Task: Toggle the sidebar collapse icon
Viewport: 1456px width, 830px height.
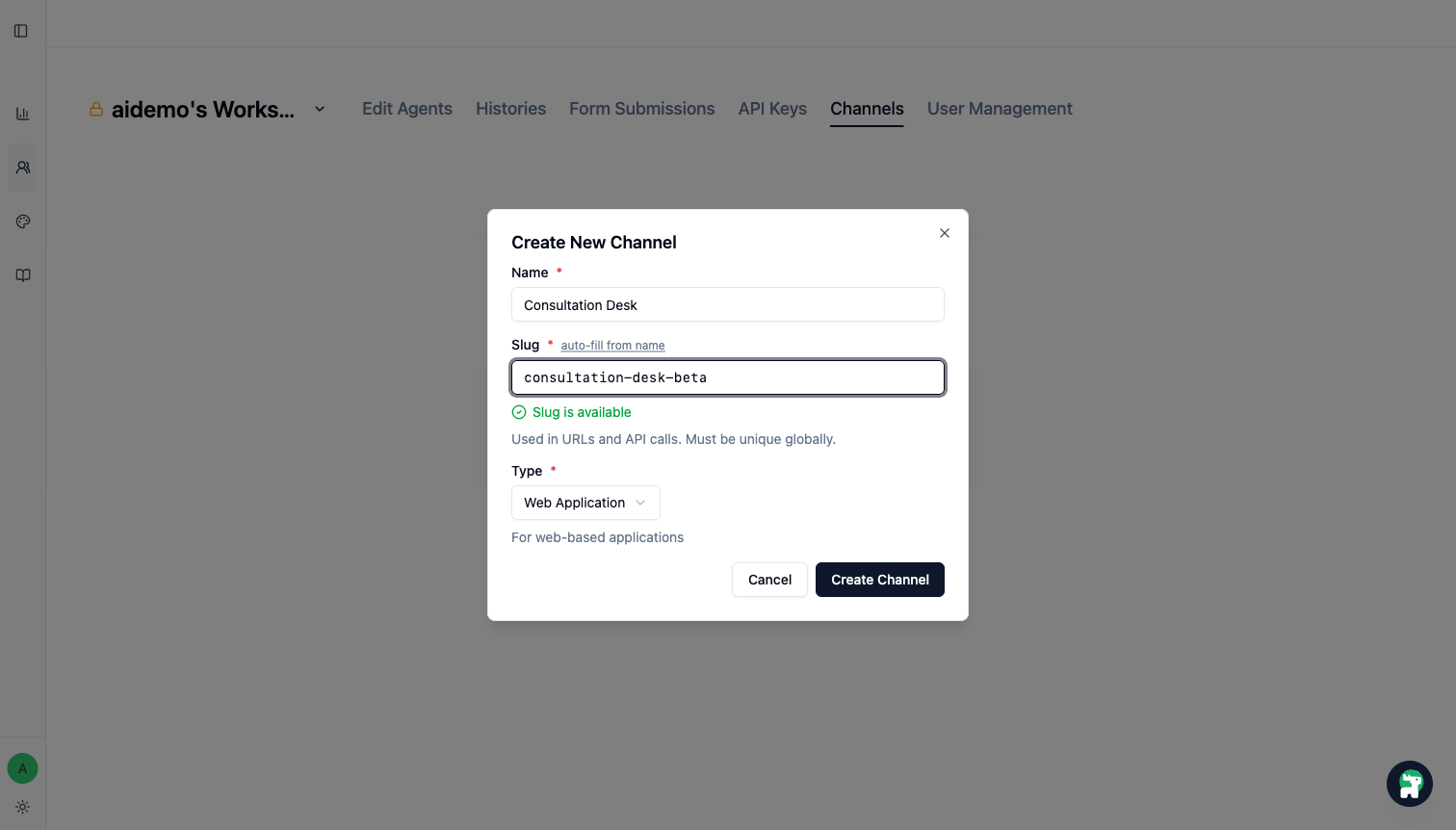Action: 21,30
